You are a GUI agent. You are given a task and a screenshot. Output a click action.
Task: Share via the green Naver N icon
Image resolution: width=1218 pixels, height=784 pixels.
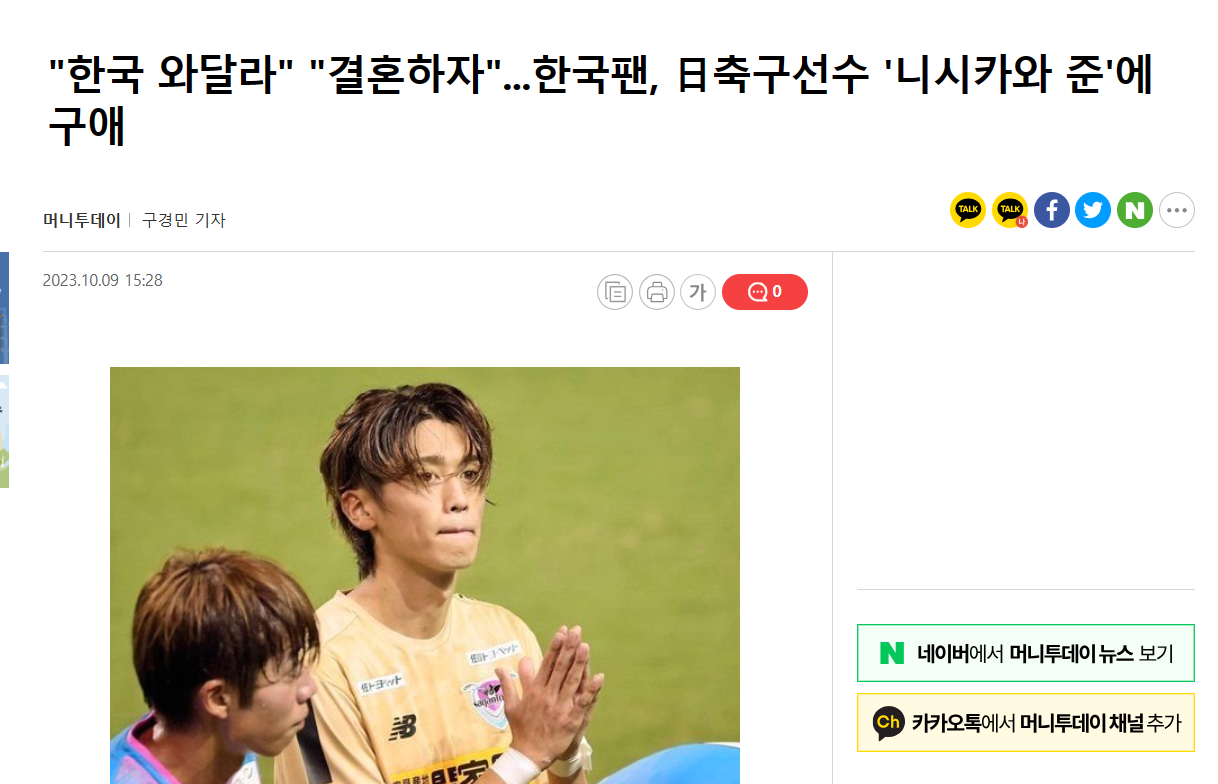click(x=1135, y=210)
